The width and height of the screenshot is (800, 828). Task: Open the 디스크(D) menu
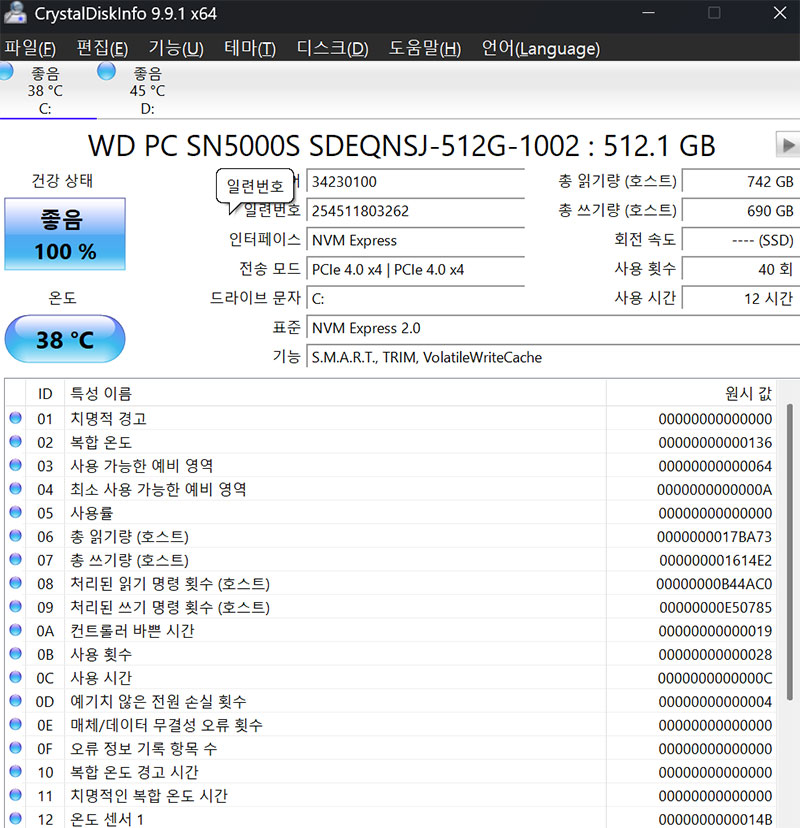332,49
